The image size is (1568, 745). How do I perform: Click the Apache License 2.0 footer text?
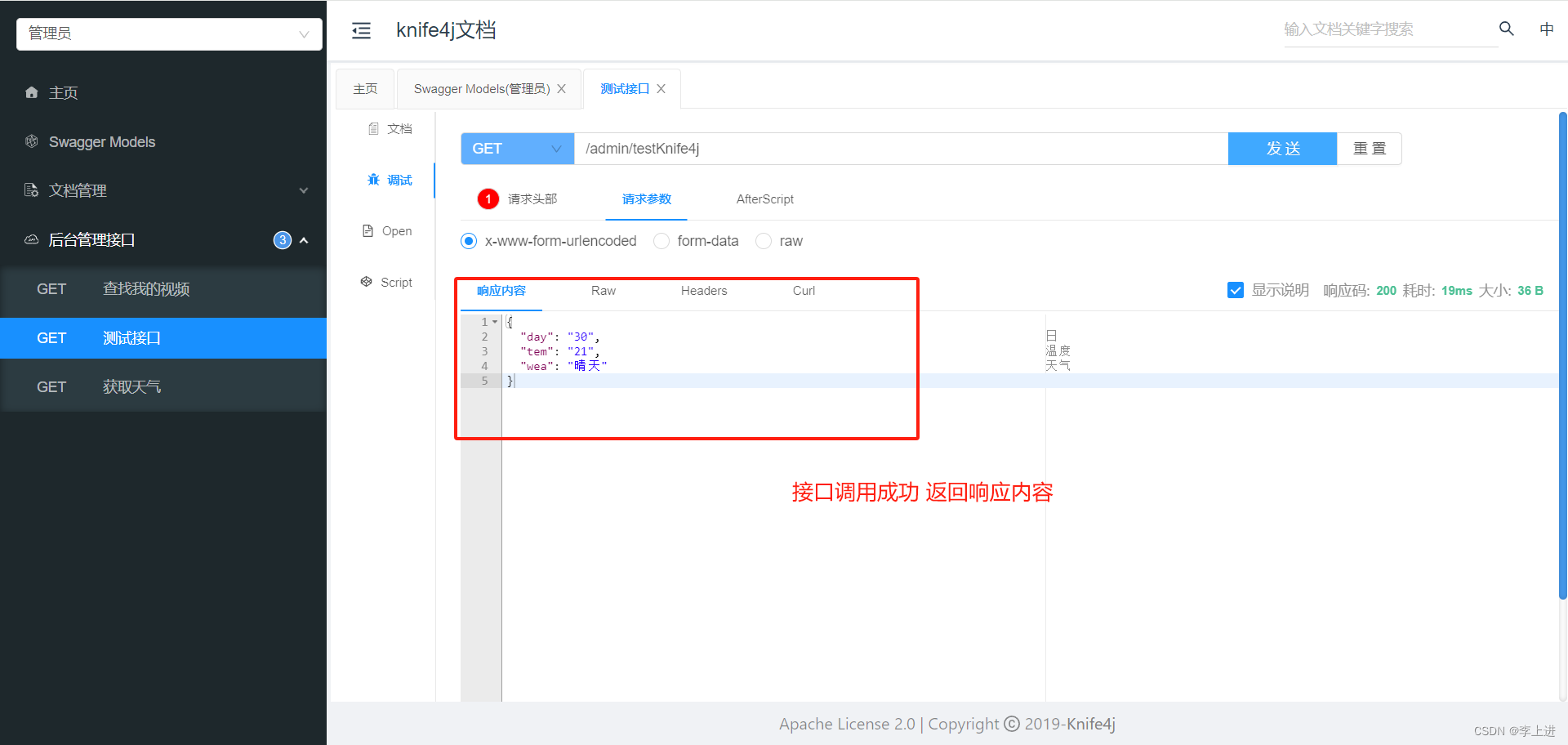point(847,724)
